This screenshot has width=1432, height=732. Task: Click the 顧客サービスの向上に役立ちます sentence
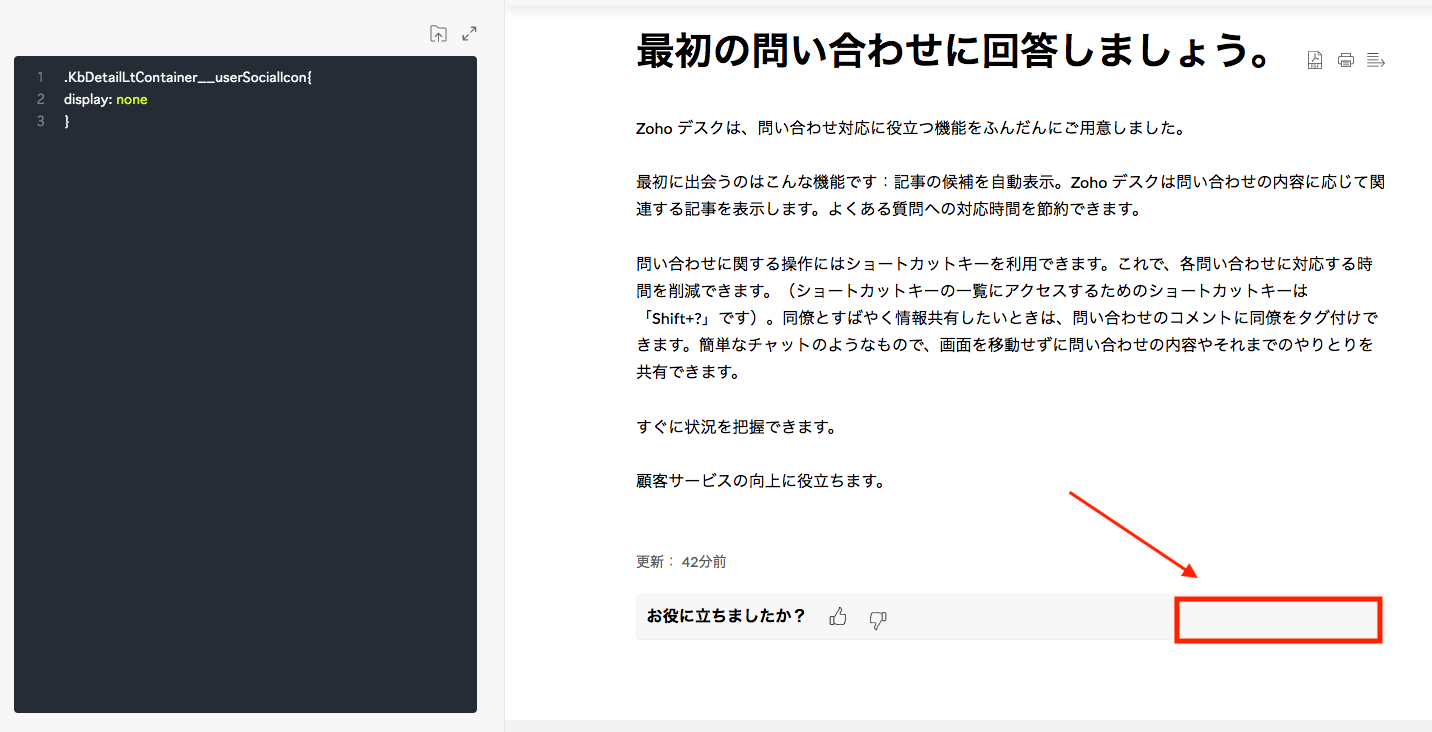click(x=760, y=480)
